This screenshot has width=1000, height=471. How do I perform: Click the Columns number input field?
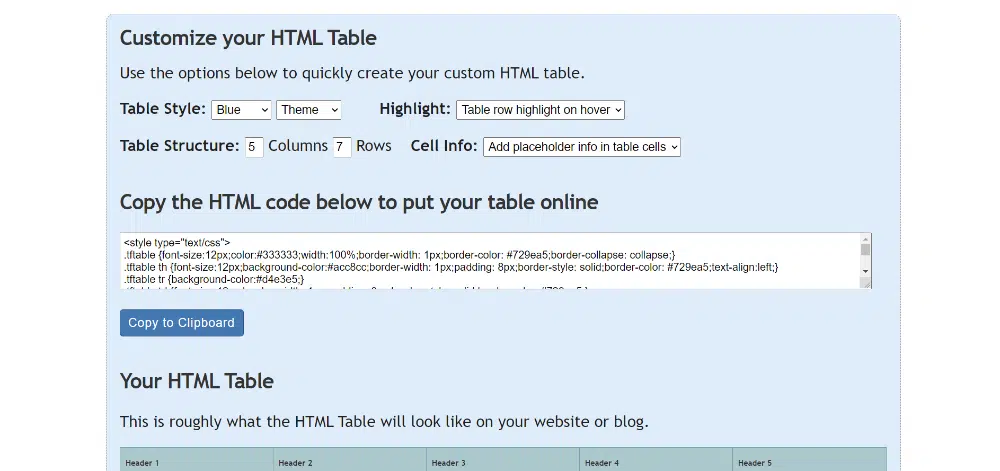(254, 147)
